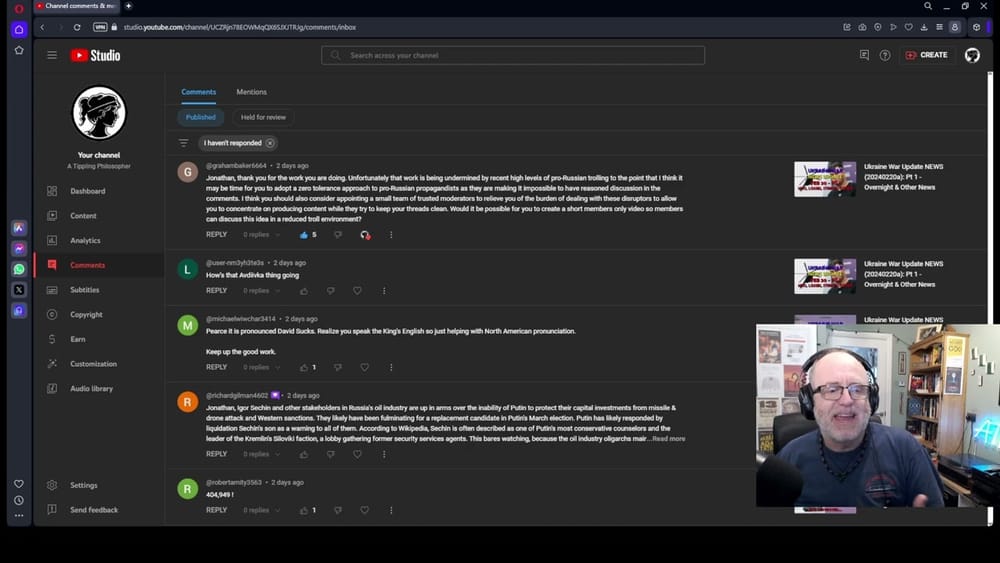Screen dimensions: 1000x563
Task: Reply to richardgilman4602's comment
Action: click(x=216, y=454)
